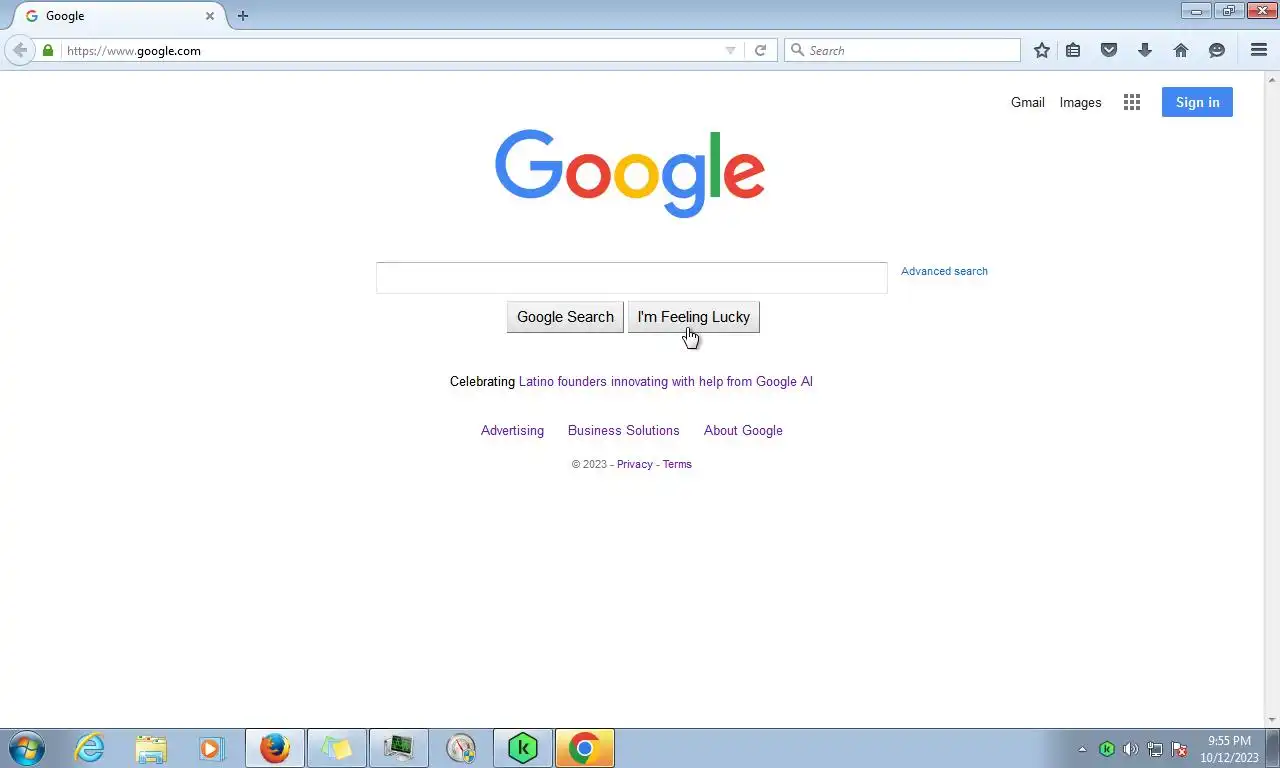Click the Firefox search box field
The image size is (1280, 768).
coord(903,50)
